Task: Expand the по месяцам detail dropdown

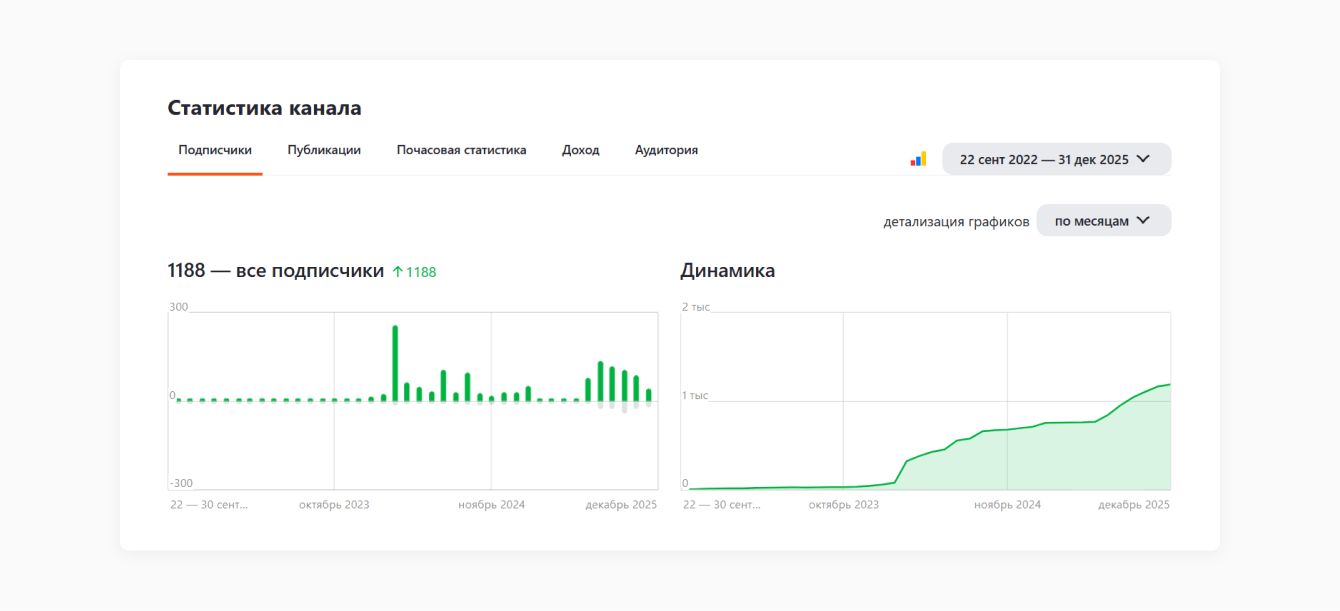Action: tap(1103, 221)
